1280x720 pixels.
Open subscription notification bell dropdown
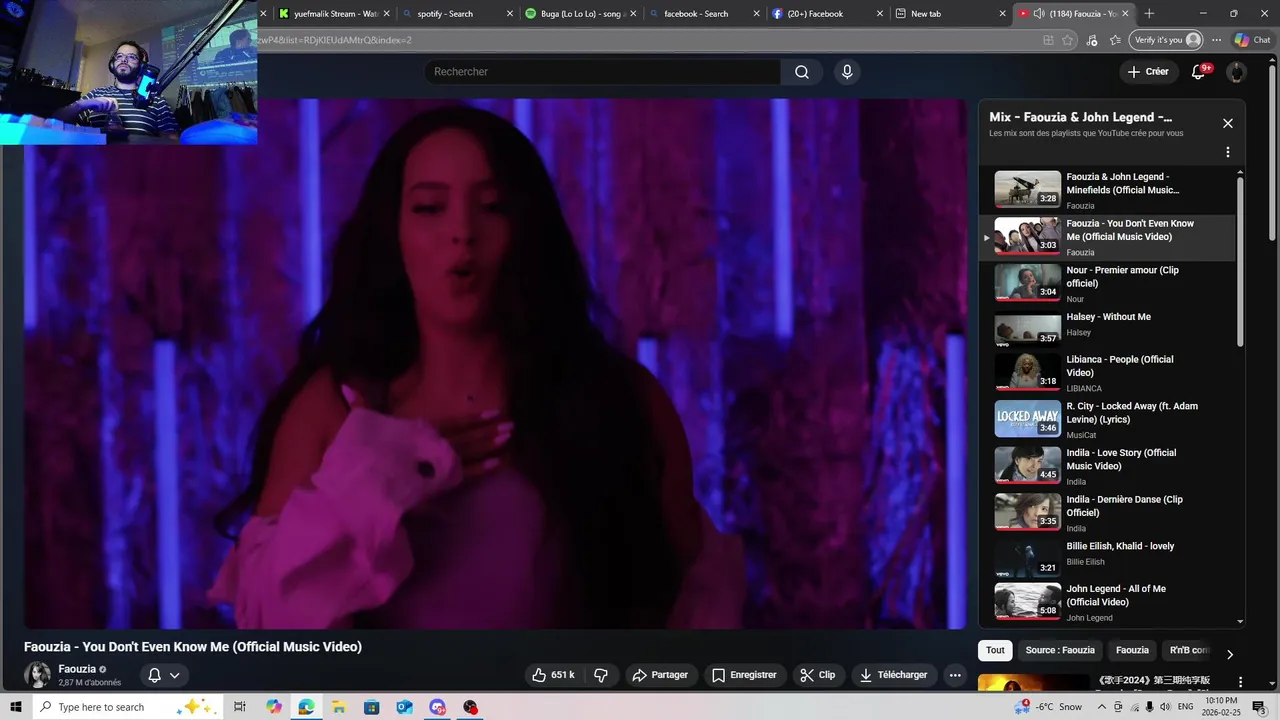164,675
